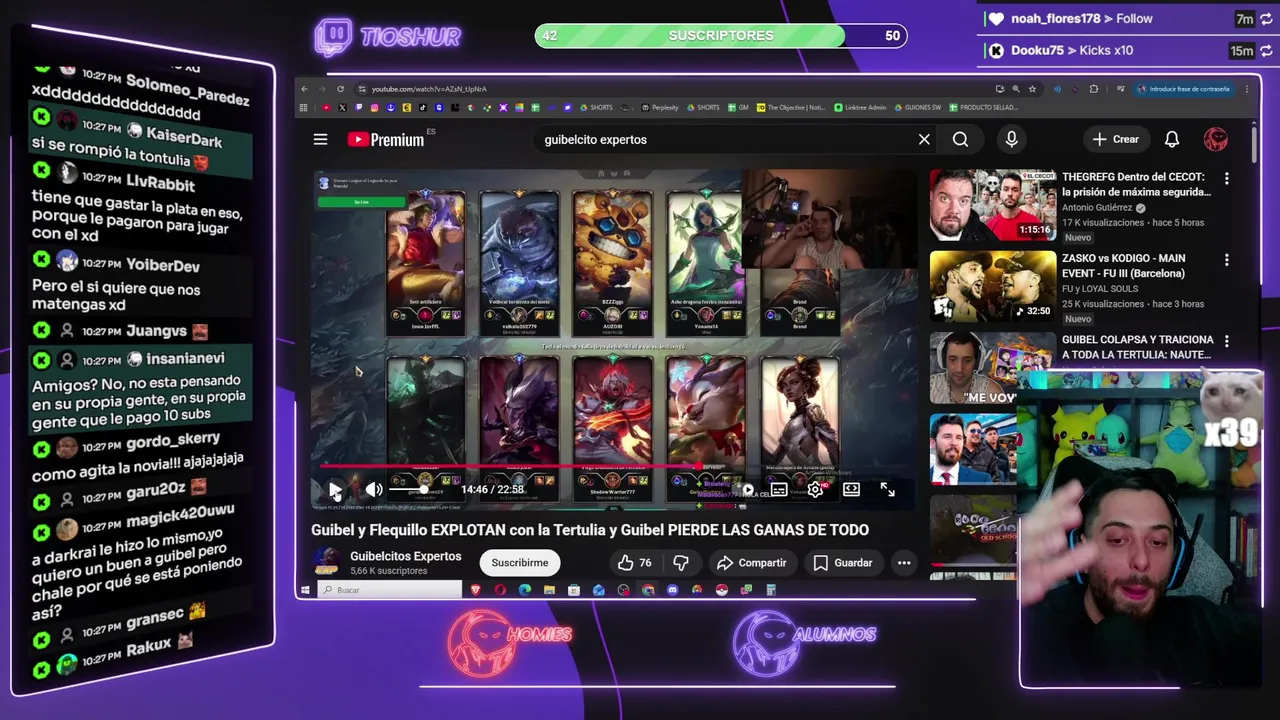Clear the search text with the X

point(924,140)
